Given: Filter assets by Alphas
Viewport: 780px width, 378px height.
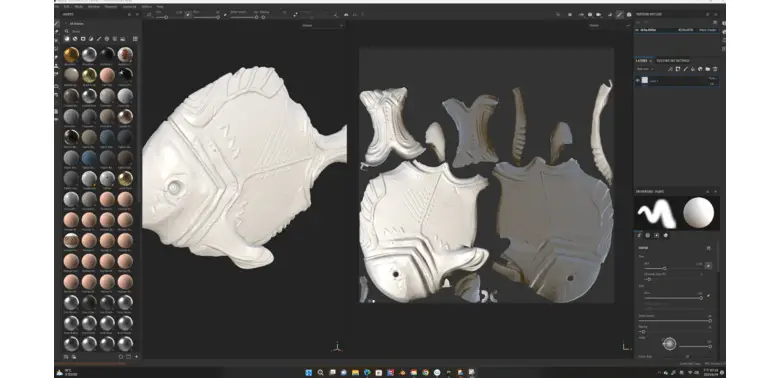Looking at the screenshot, I should (107, 38).
